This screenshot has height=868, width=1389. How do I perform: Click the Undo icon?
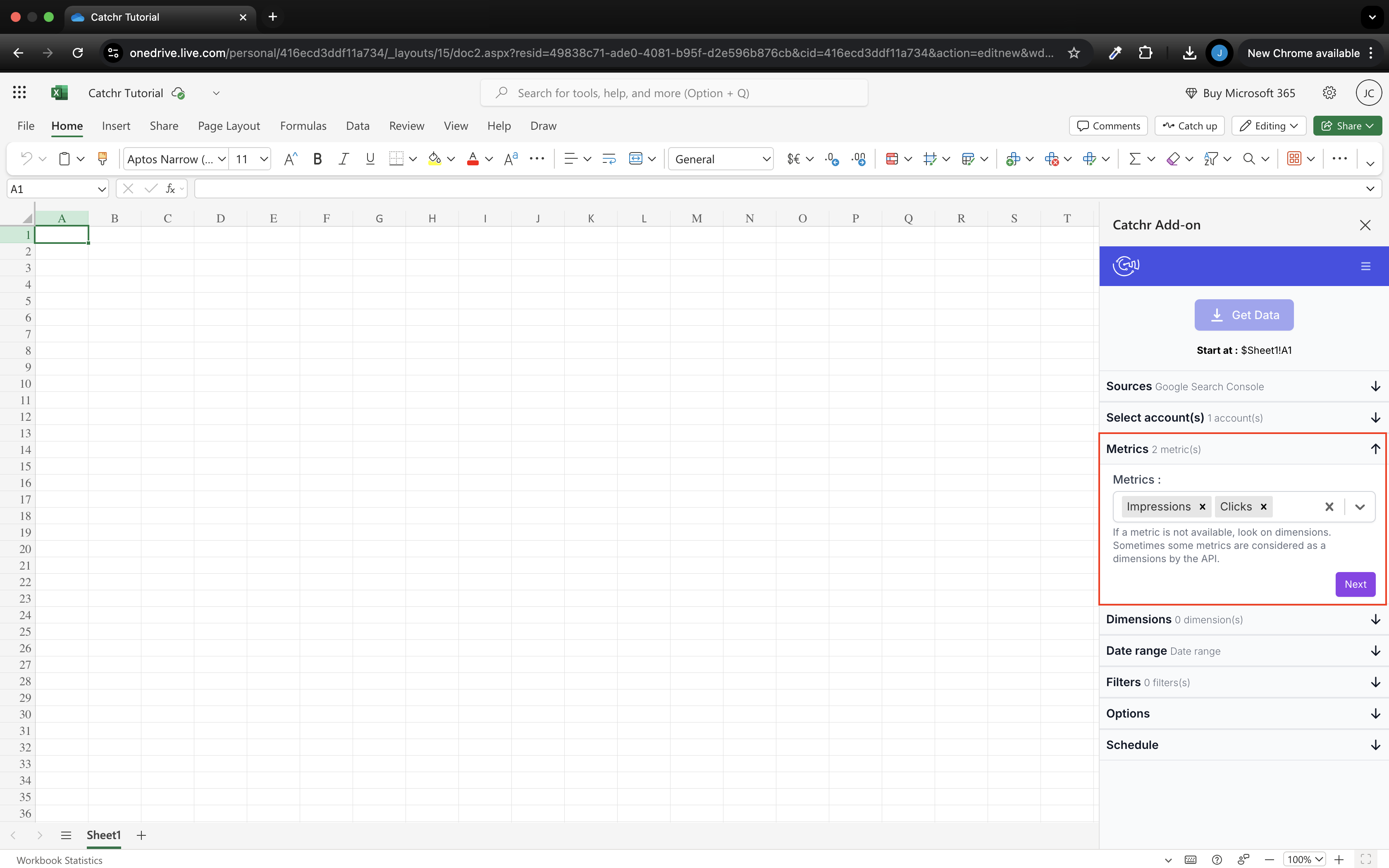coord(26,159)
